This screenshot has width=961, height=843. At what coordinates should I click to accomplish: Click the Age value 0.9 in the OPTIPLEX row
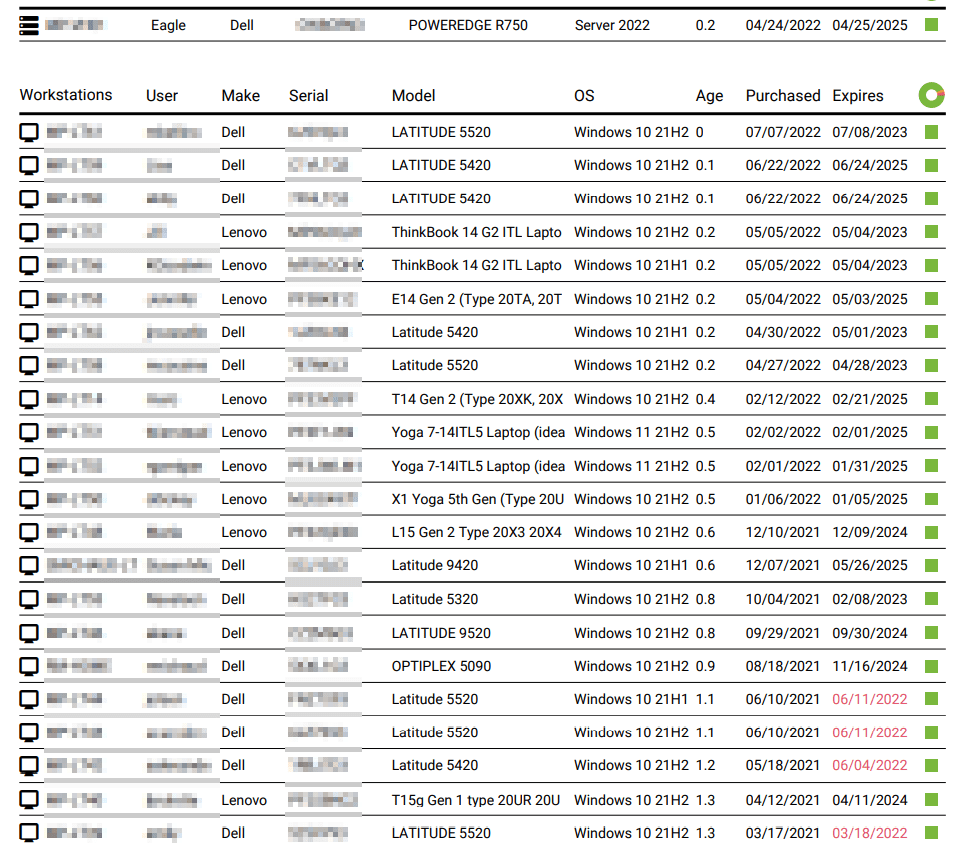(705, 666)
